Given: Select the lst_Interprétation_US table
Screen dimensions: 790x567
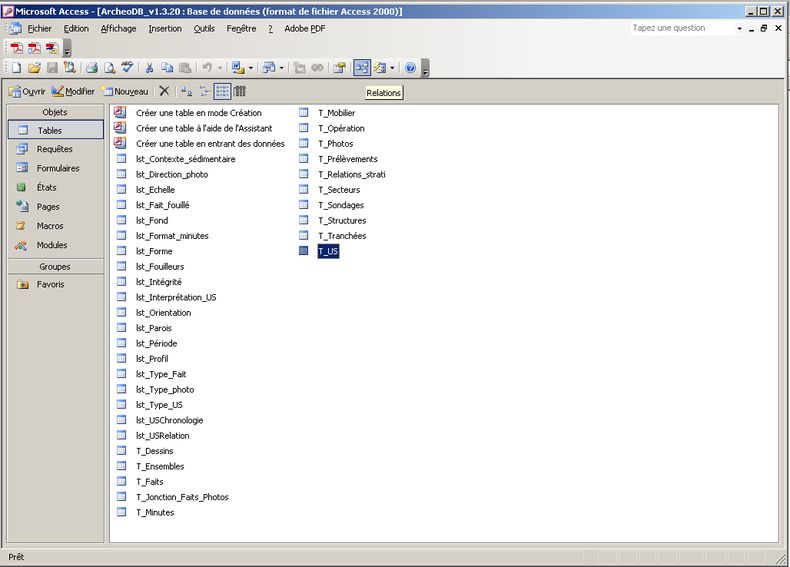Looking at the screenshot, I should [176, 297].
